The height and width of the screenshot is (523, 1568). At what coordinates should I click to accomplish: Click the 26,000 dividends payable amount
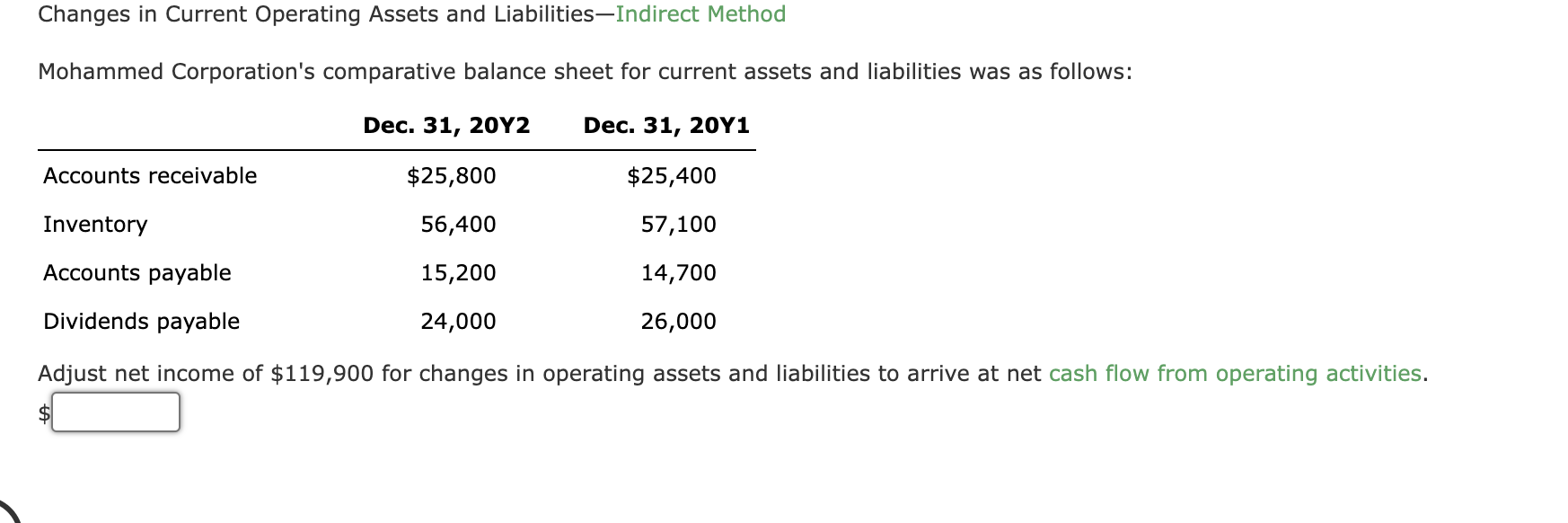pos(680,321)
